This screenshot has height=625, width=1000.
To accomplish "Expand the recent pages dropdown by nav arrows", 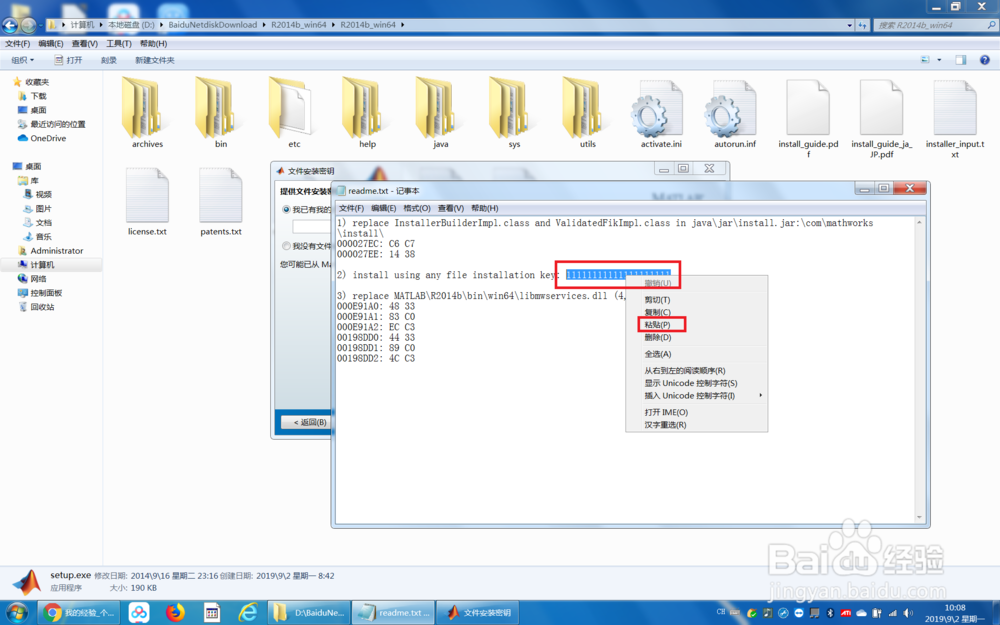I will point(40,26).
